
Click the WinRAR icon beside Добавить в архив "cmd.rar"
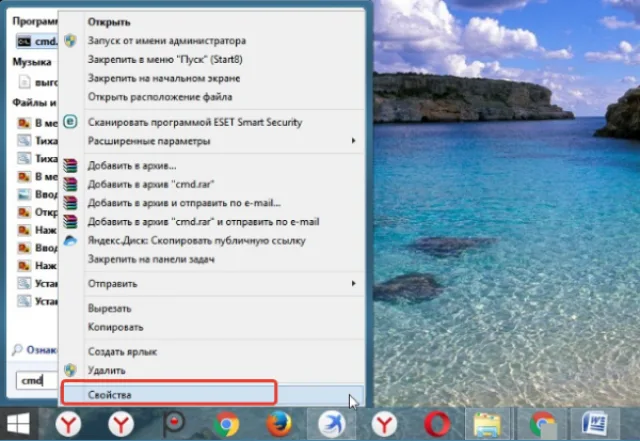[x=70, y=184]
